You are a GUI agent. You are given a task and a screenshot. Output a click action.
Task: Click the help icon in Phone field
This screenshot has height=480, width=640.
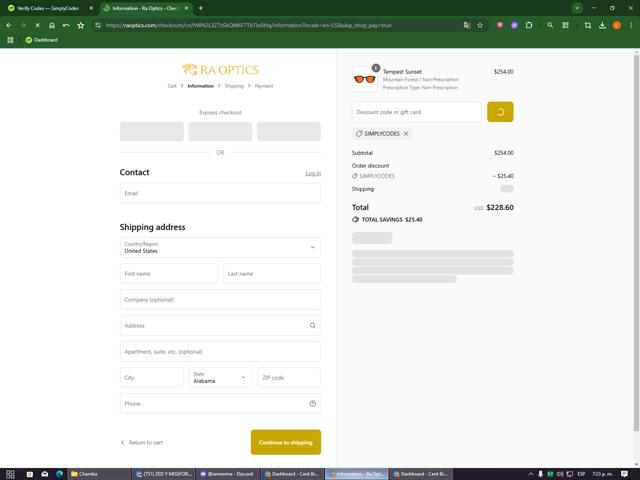tap(313, 404)
